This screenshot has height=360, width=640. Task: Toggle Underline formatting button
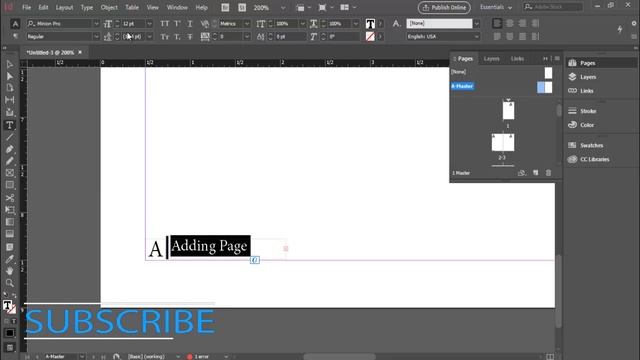click(190, 24)
